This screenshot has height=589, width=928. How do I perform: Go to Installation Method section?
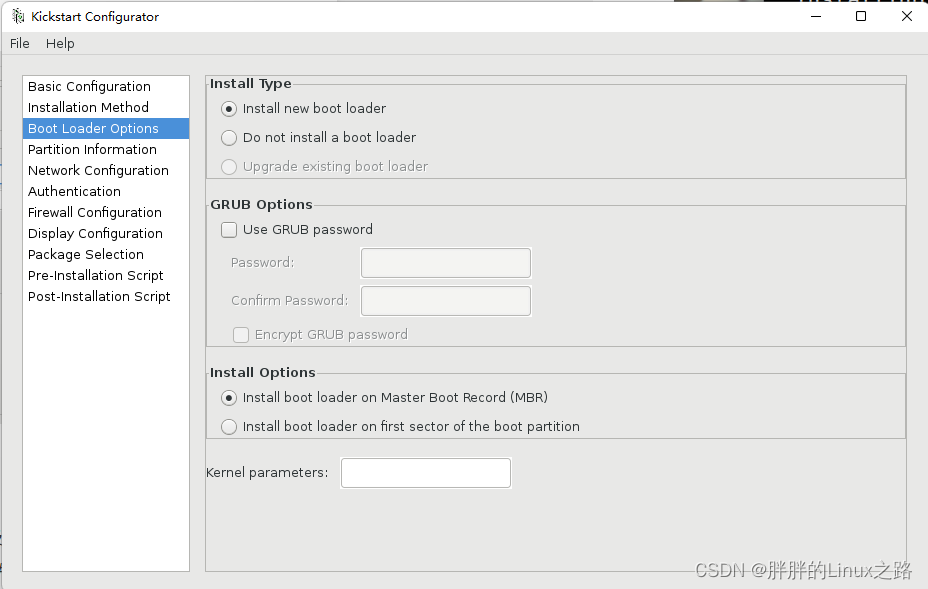point(88,108)
